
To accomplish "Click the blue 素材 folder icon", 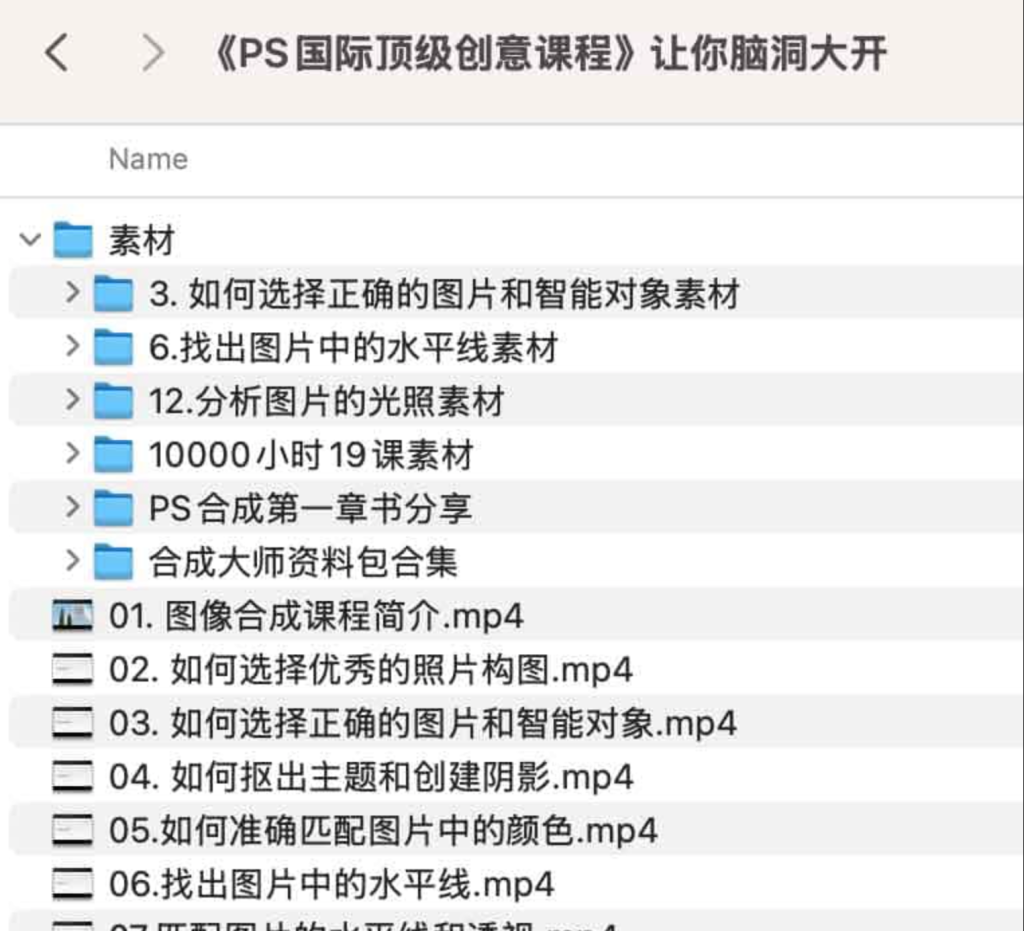I will coord(72,240).
